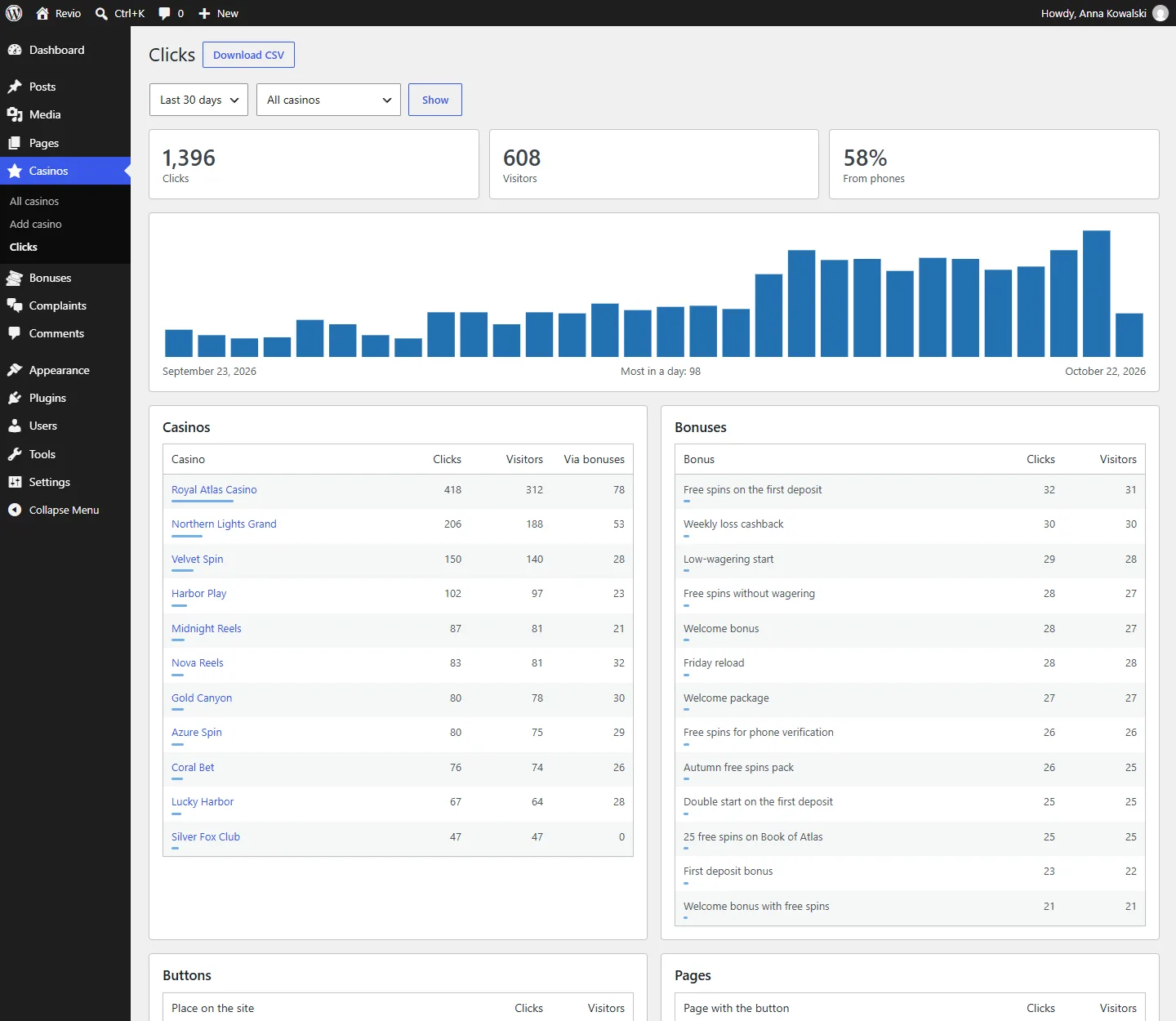The height and width of the screenshot is (1021, 1176).
Task: Open the comments bubble icon in admin bar
Action: coord(164,14)
